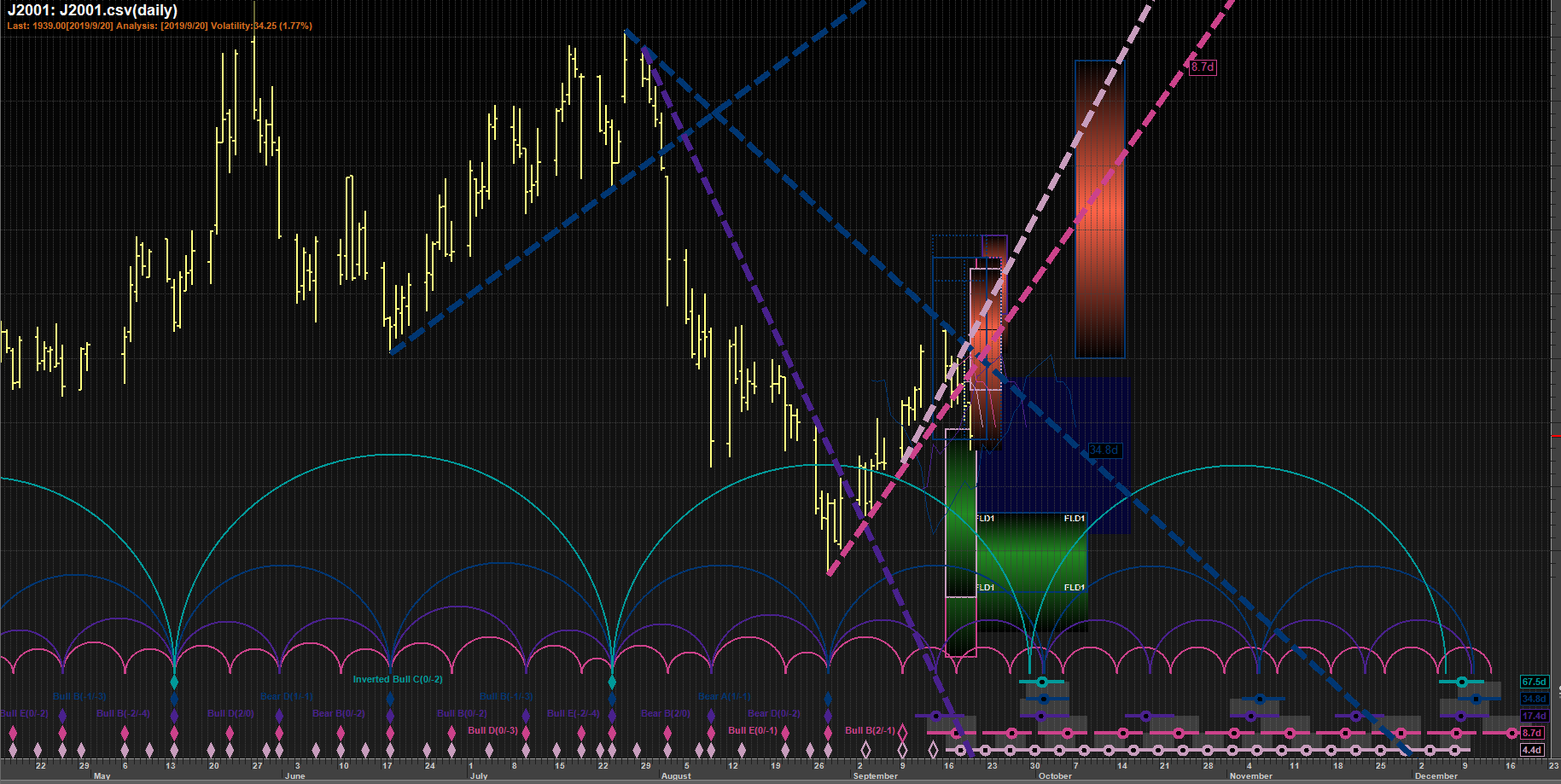This screenshot has height=784, width=1561.
Task: Click the lower-right FLD1 label on green box
Action: coord(1075,587)
